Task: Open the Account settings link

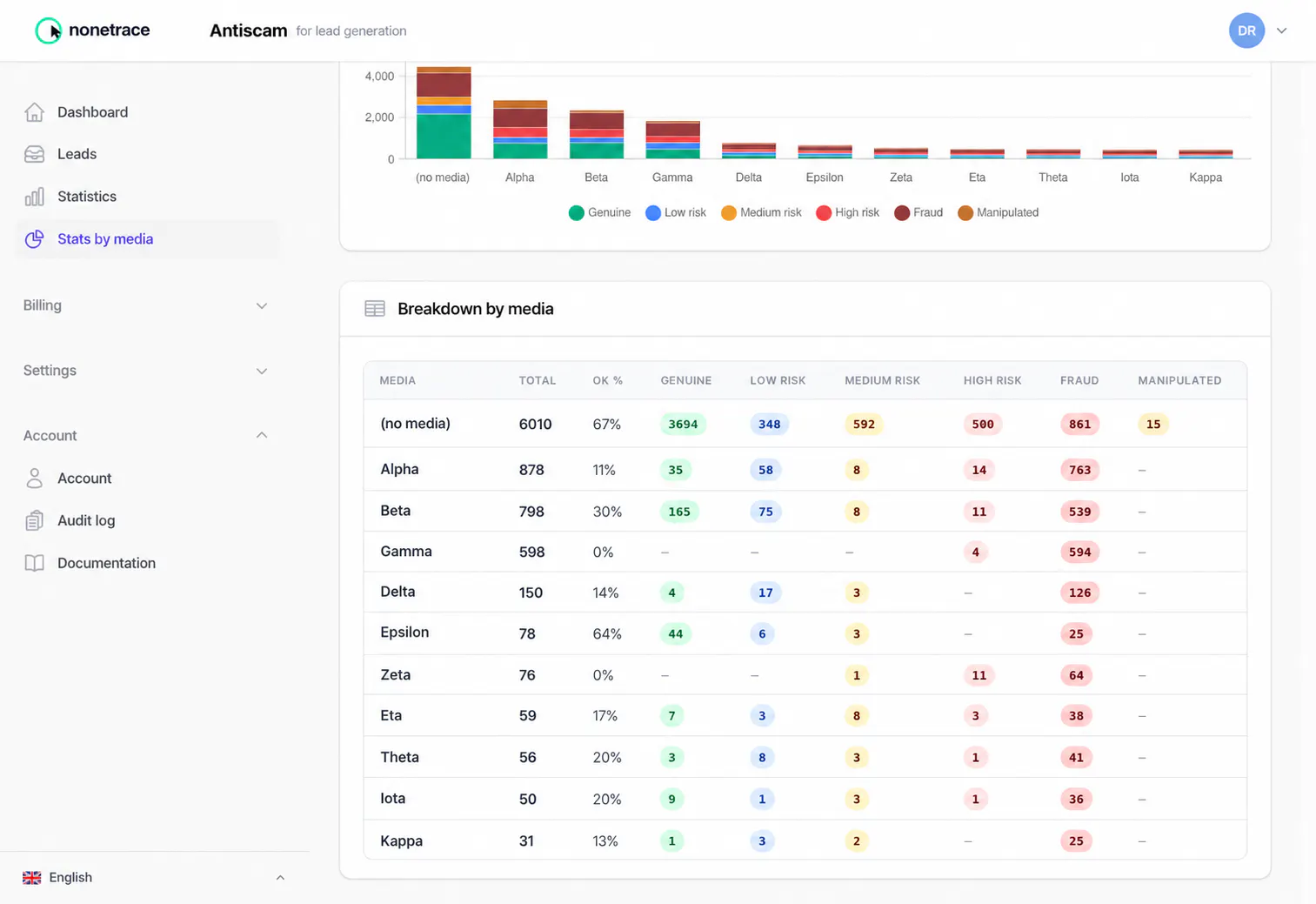Action: pyautogui.click(x=84, y=478)
